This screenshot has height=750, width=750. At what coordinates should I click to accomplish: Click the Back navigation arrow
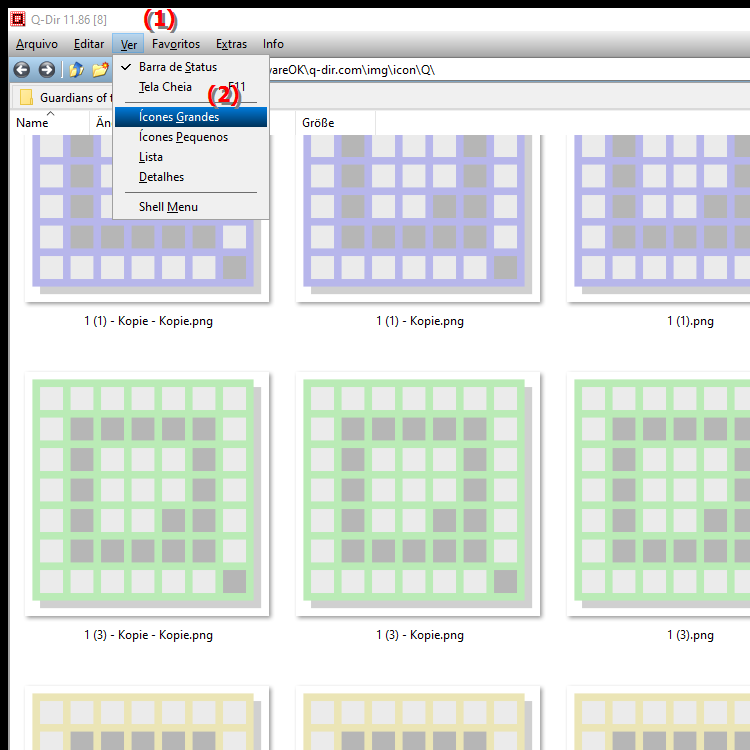[21, 70]
